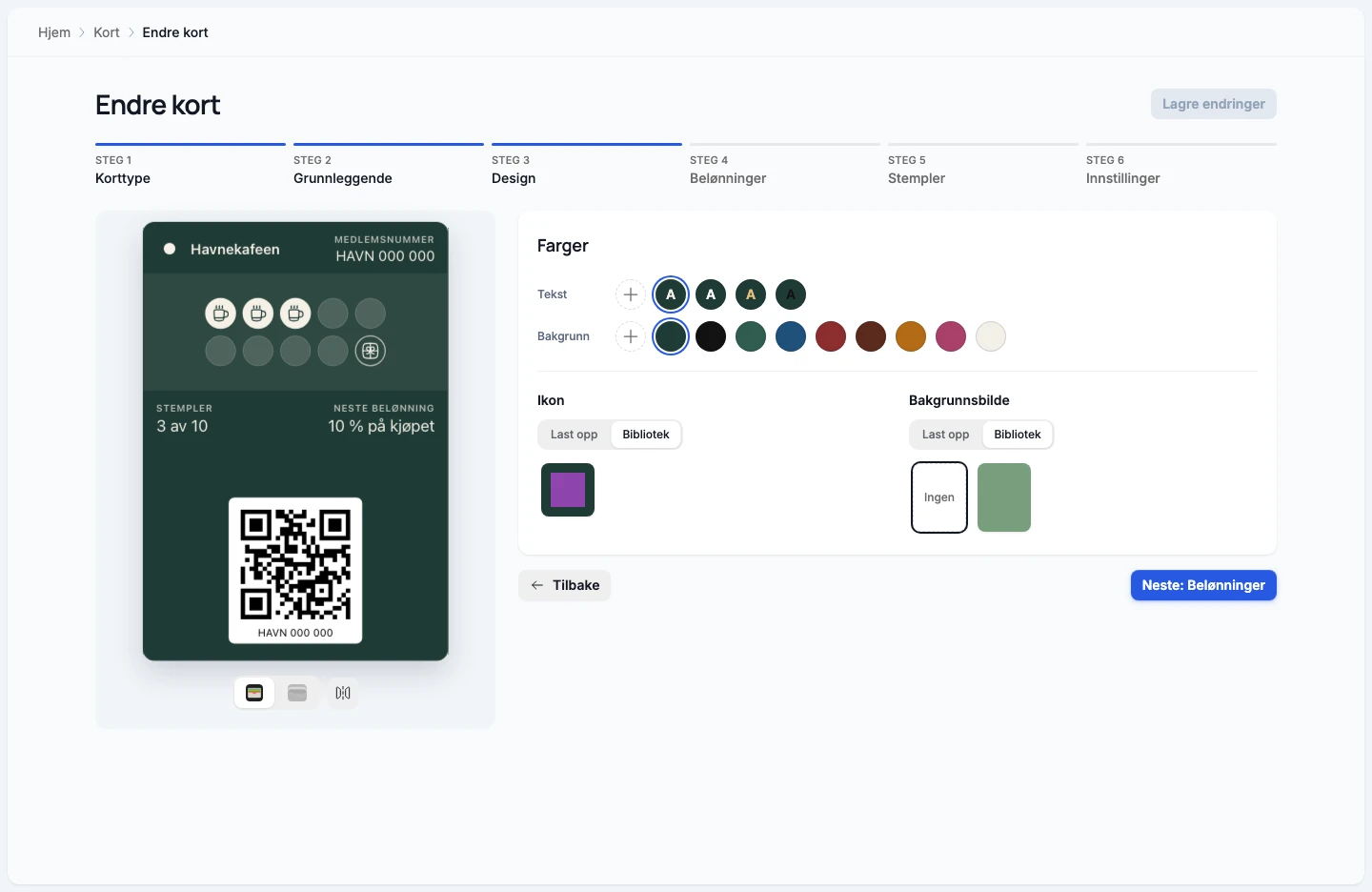The width and height of the screenshot is (1372, 892).
Task: Navigate to Hjem breadcrumb
Action: click(x=54, y=32)
